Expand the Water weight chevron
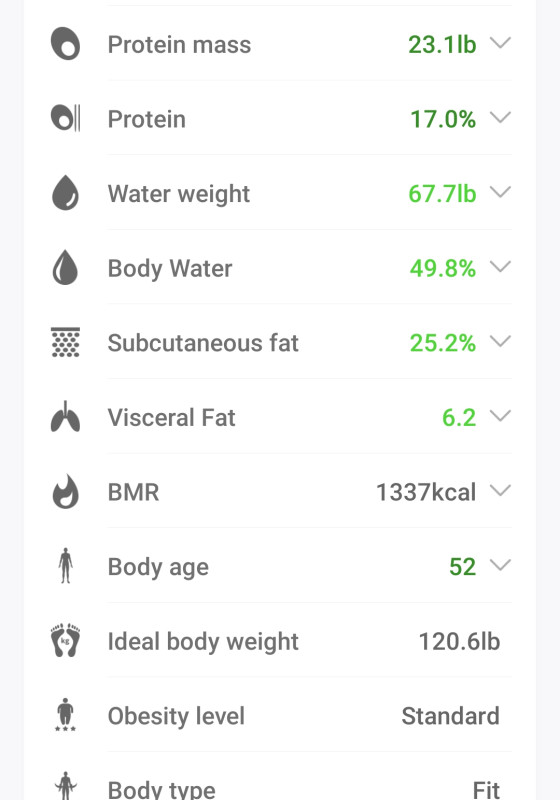The width and height of the screenshot is (560, 800). [500, 192]
